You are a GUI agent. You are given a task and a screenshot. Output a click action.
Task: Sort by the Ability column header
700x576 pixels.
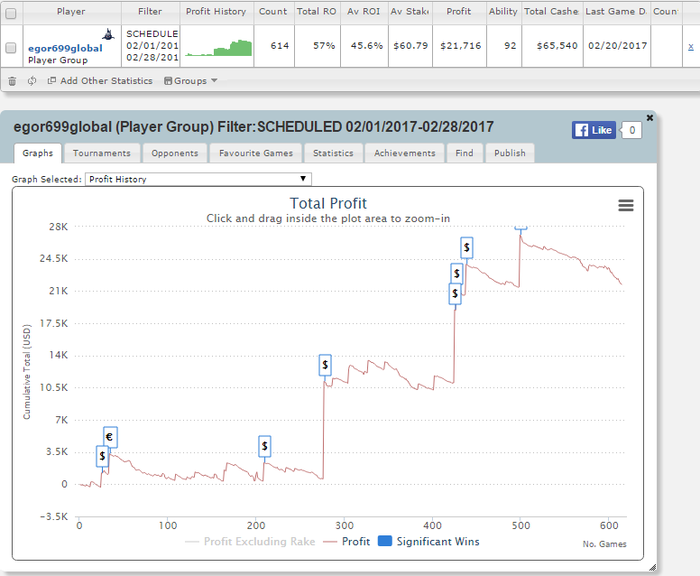click(503, 12)
